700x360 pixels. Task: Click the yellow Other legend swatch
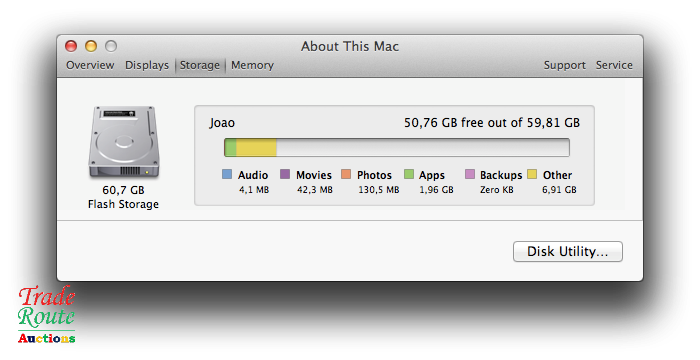532,174
